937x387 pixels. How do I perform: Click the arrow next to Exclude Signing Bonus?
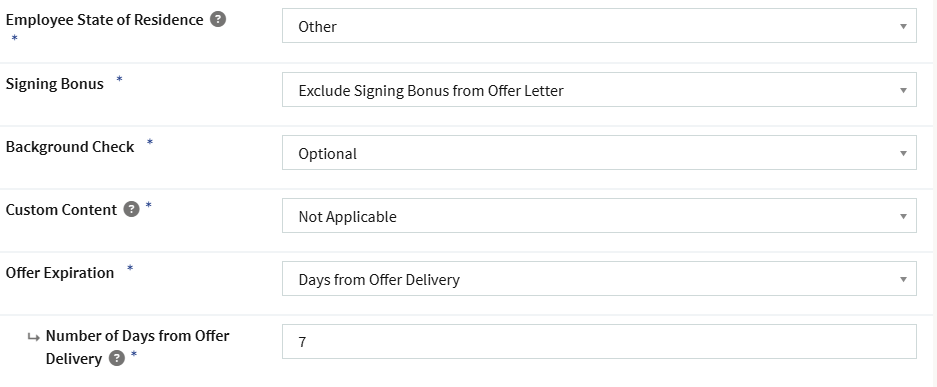(904, 90)
